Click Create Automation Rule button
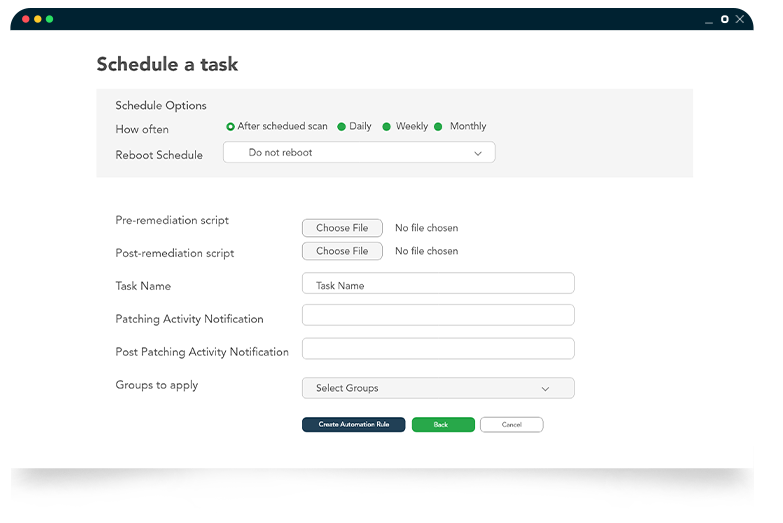The height and width of the screenshot is (523, 783). click(354, 425)
